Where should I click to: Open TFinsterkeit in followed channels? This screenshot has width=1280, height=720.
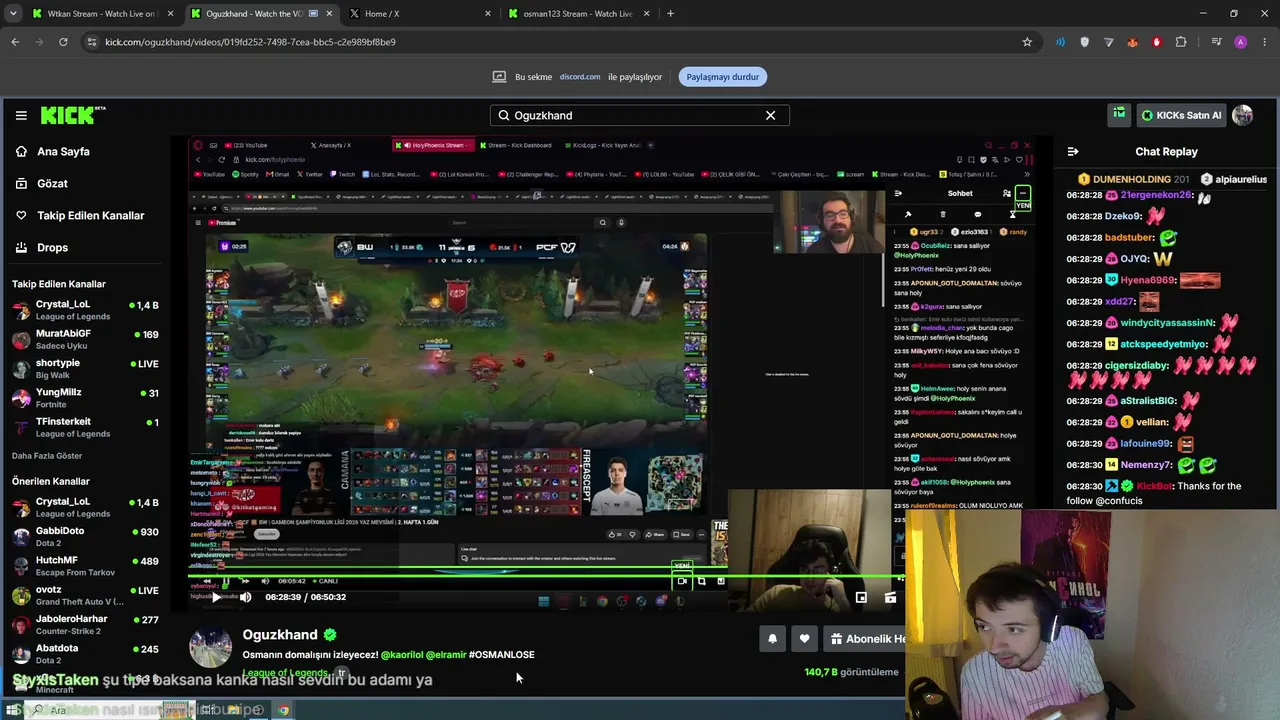[86, 427]
